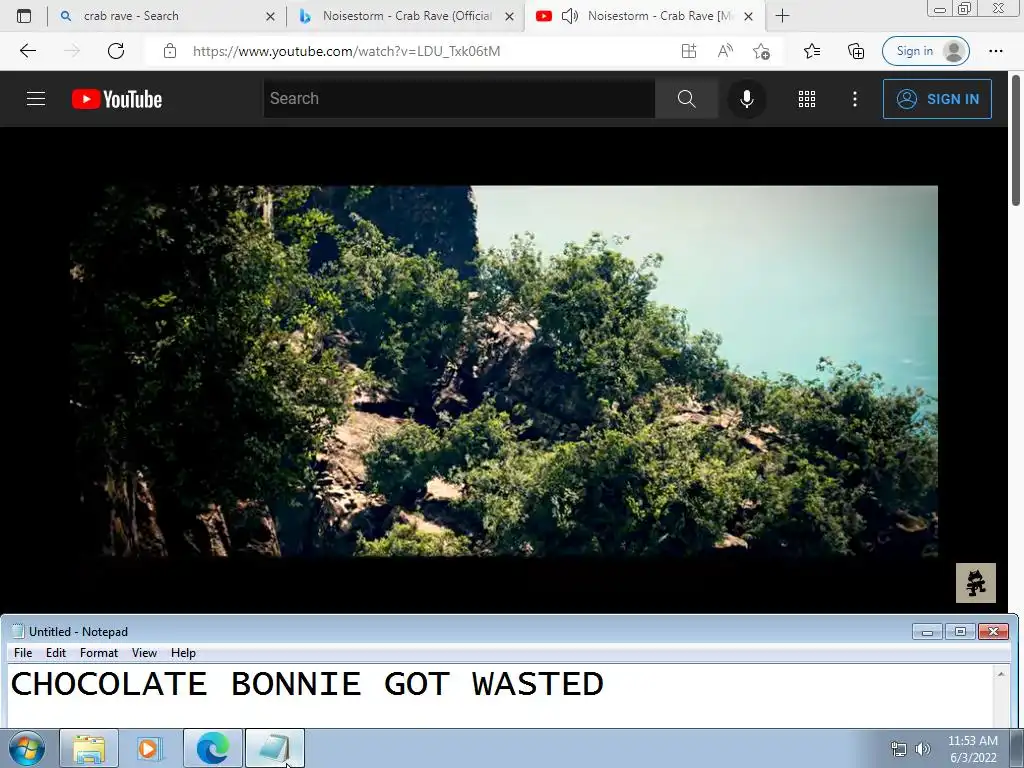Go back to the previous page
1024x768 pixels.
coord(28,51)
